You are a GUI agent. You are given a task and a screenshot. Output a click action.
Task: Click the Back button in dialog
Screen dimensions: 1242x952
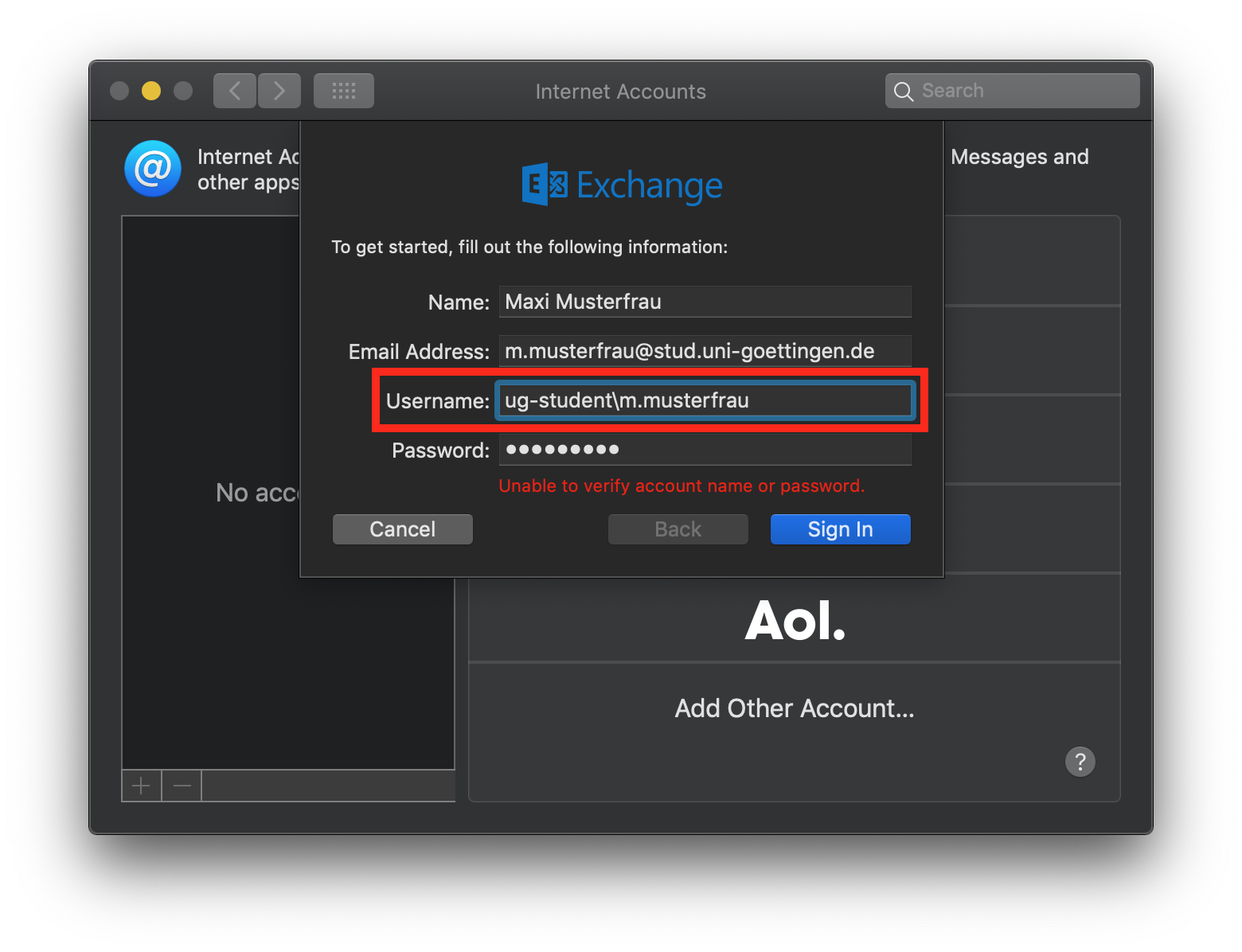[678, 529]
